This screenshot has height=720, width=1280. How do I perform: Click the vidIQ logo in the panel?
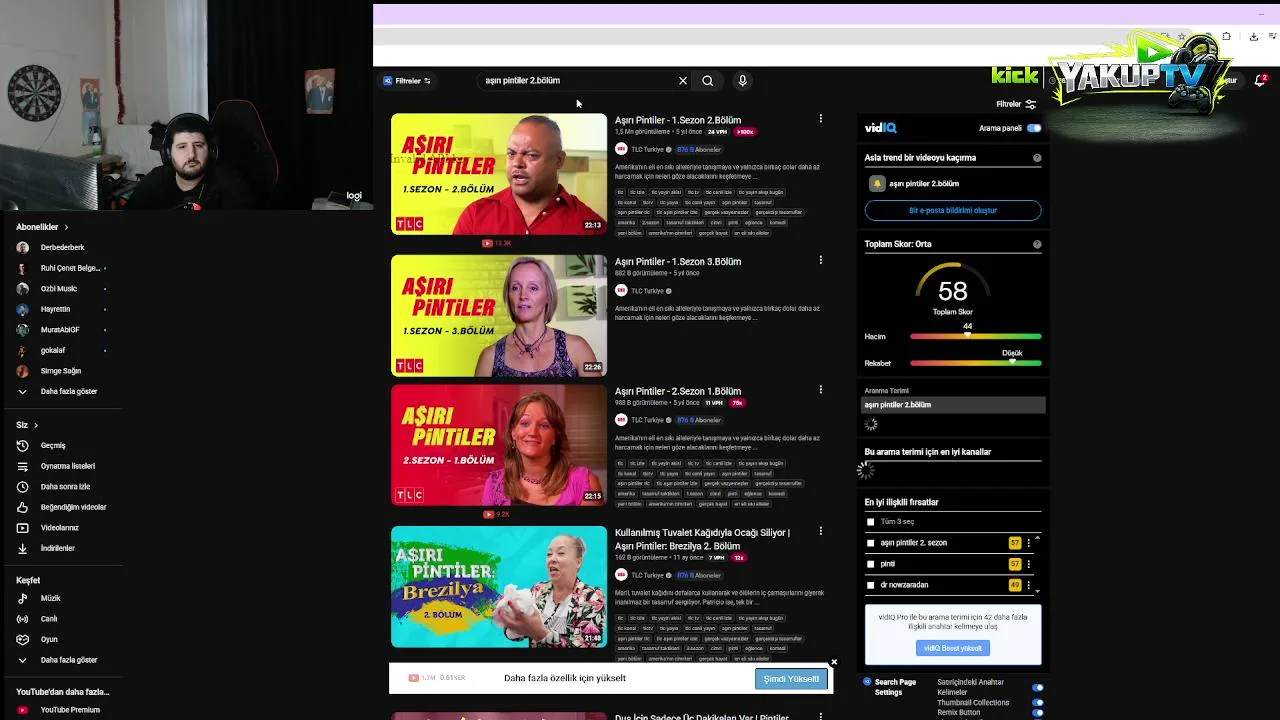pyautogui.click(x=881, y=128)
